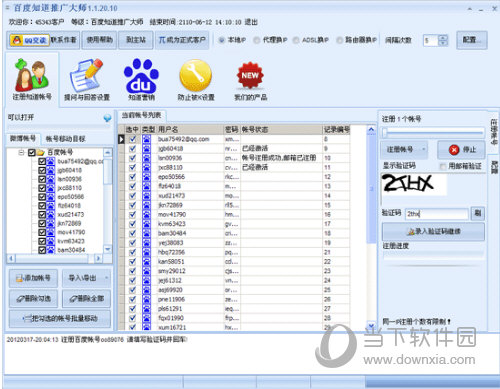Click the type icon in row epo50566
The width and height of the screenshot is (500, 389).
tap(146, 177)
